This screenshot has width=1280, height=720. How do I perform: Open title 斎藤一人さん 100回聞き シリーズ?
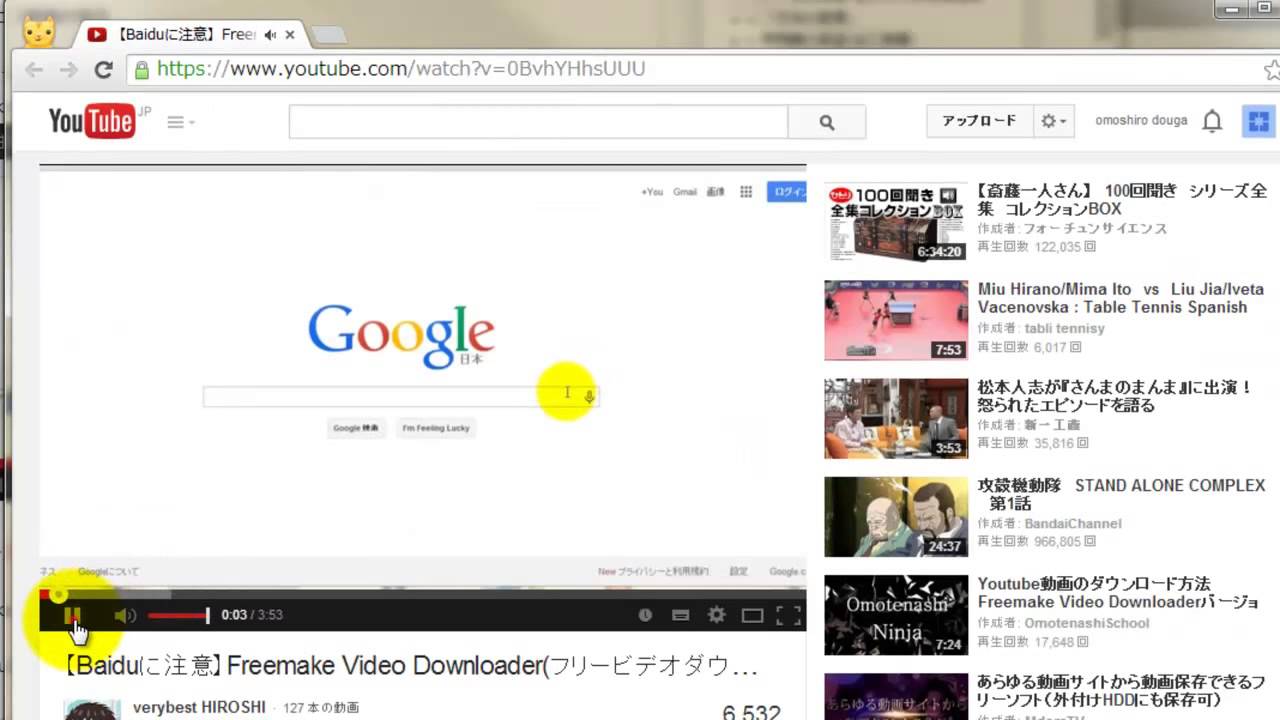click(1122, 200)
